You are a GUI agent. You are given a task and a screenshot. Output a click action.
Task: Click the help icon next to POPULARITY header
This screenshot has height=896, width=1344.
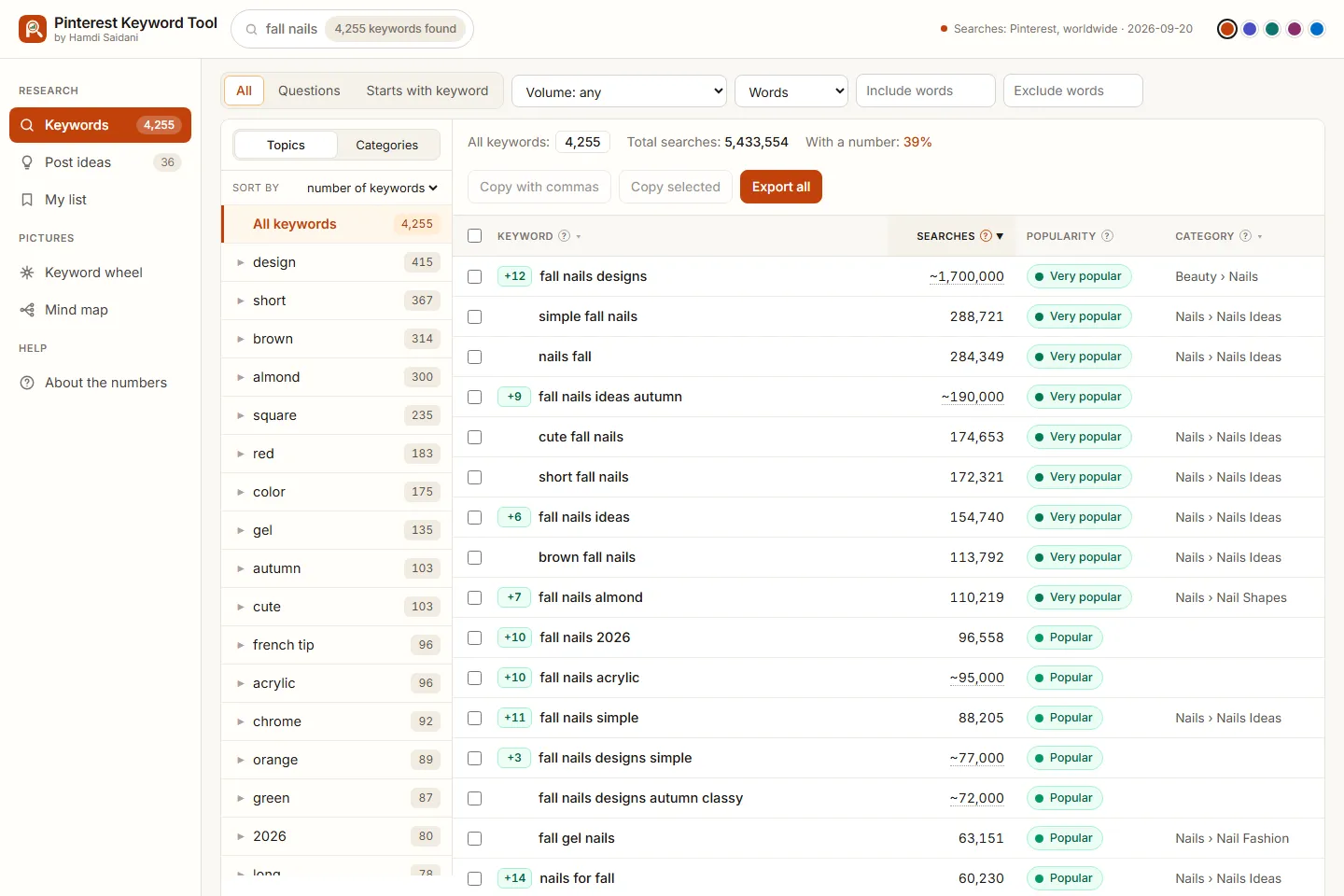(x=1107, y=236)
